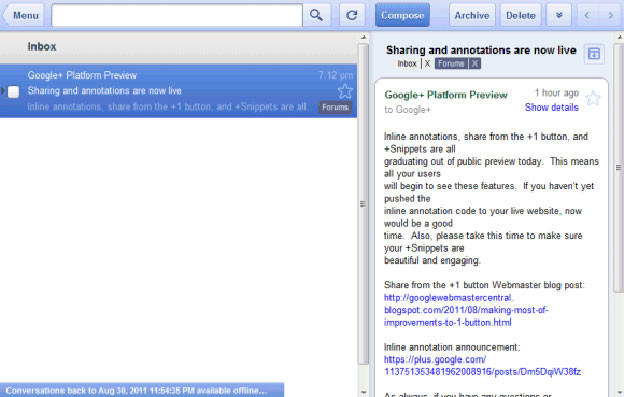Click the Inbox label tag in message header
The height and width of the screenshot is (397, 624).
click(407, 64)
